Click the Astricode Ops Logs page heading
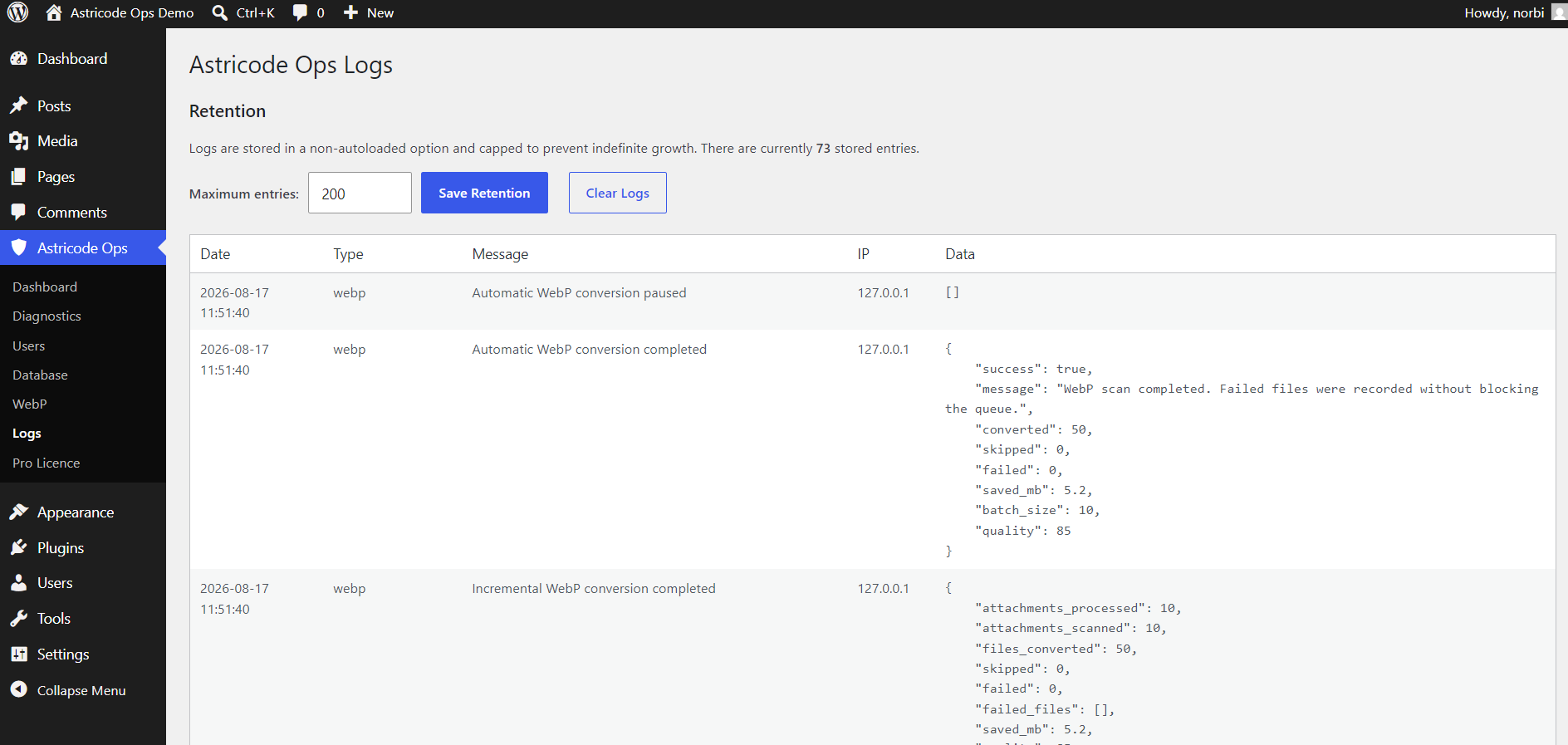 click(x=291, y=65)
